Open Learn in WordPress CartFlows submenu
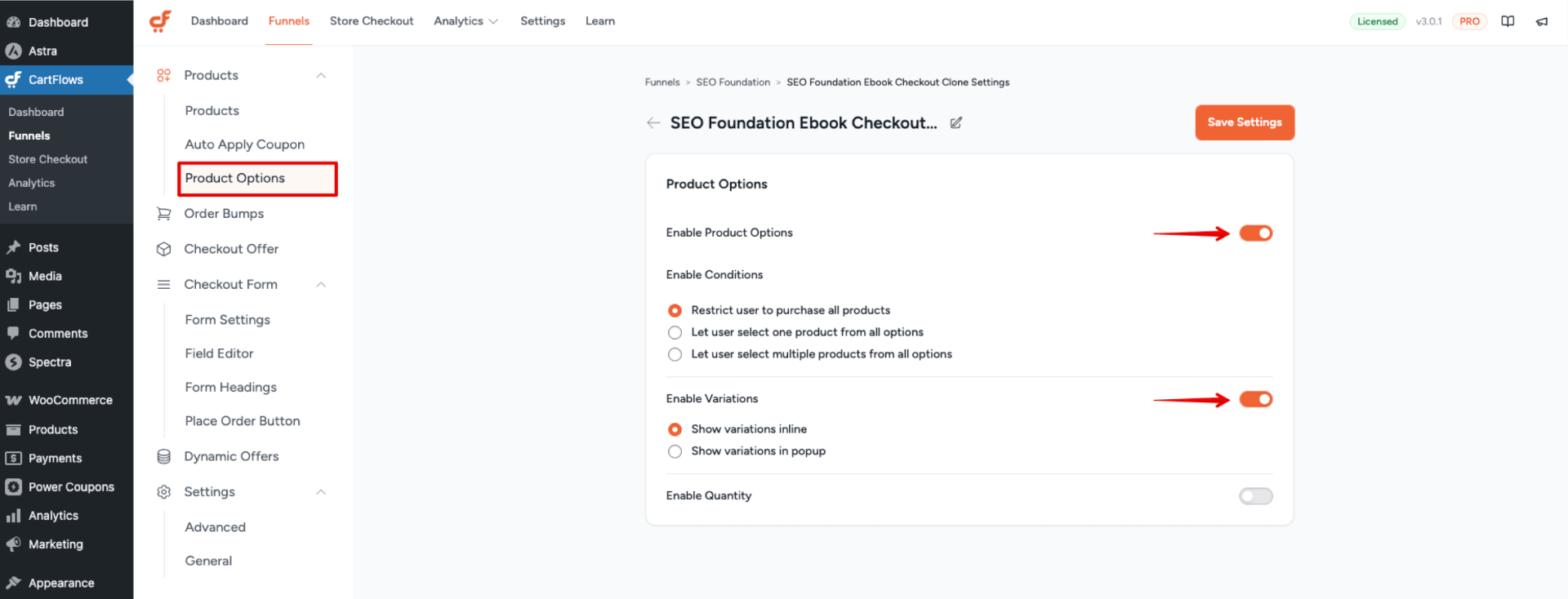 click(23, 206)
